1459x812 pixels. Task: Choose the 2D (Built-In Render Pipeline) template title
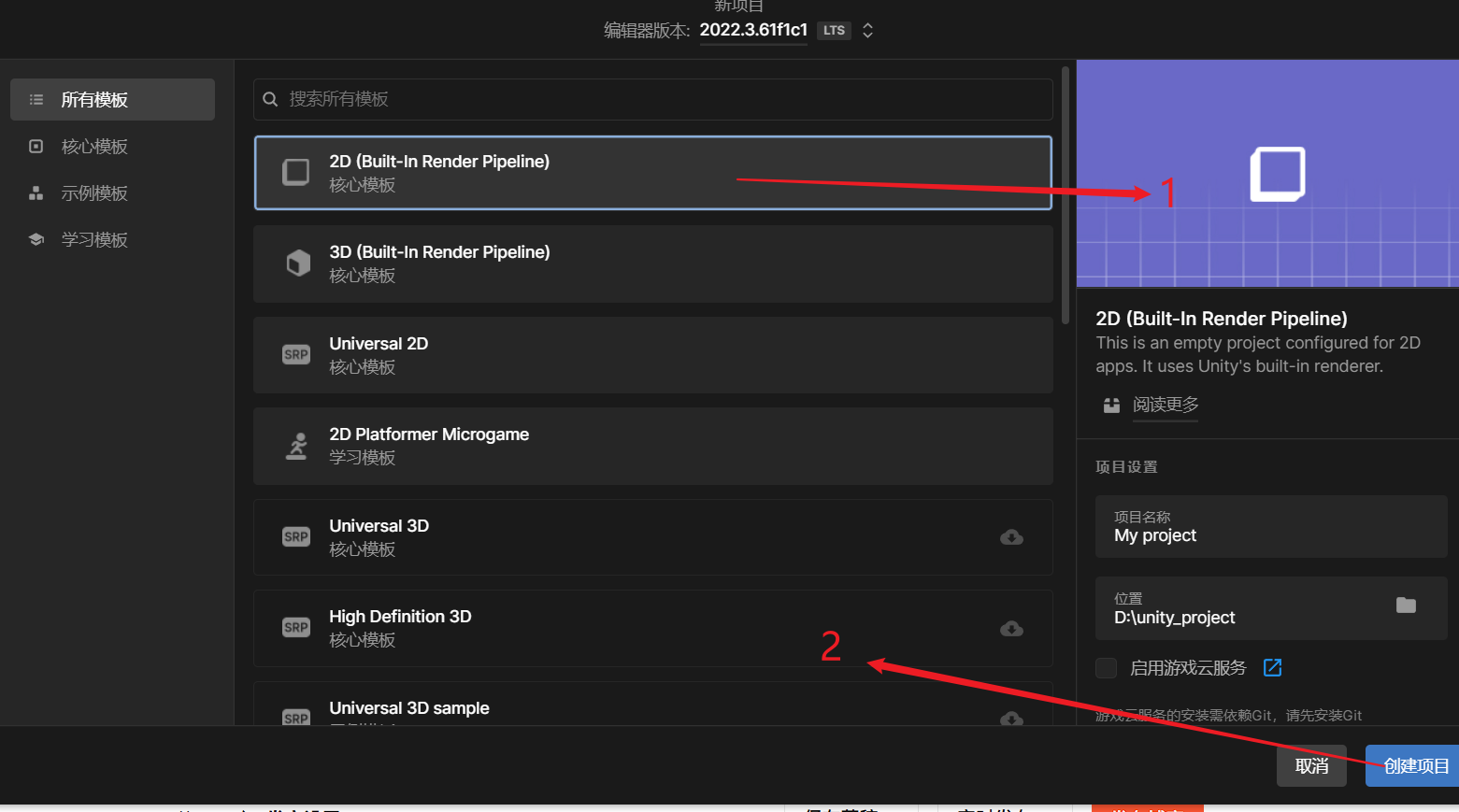(x=439, y=162)
